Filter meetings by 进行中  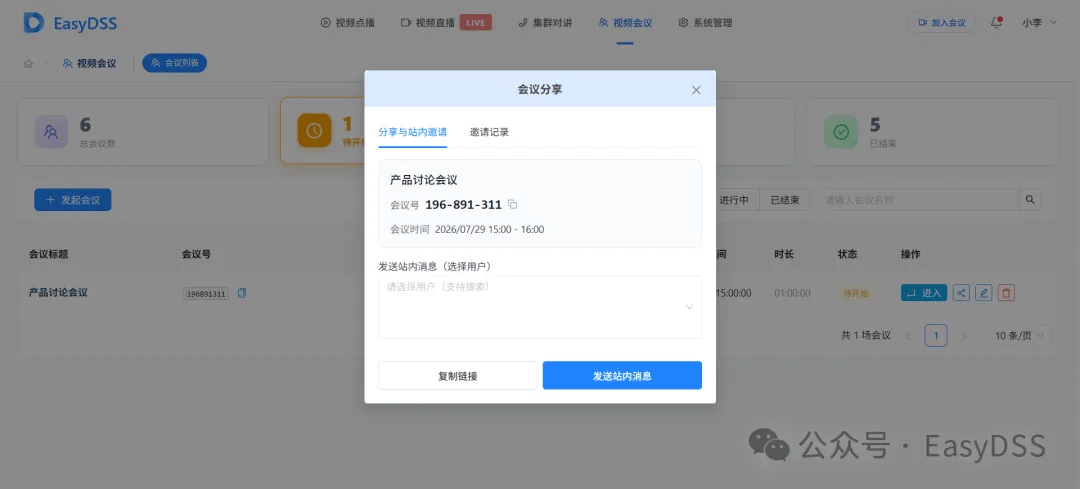(x=734, y=200)
